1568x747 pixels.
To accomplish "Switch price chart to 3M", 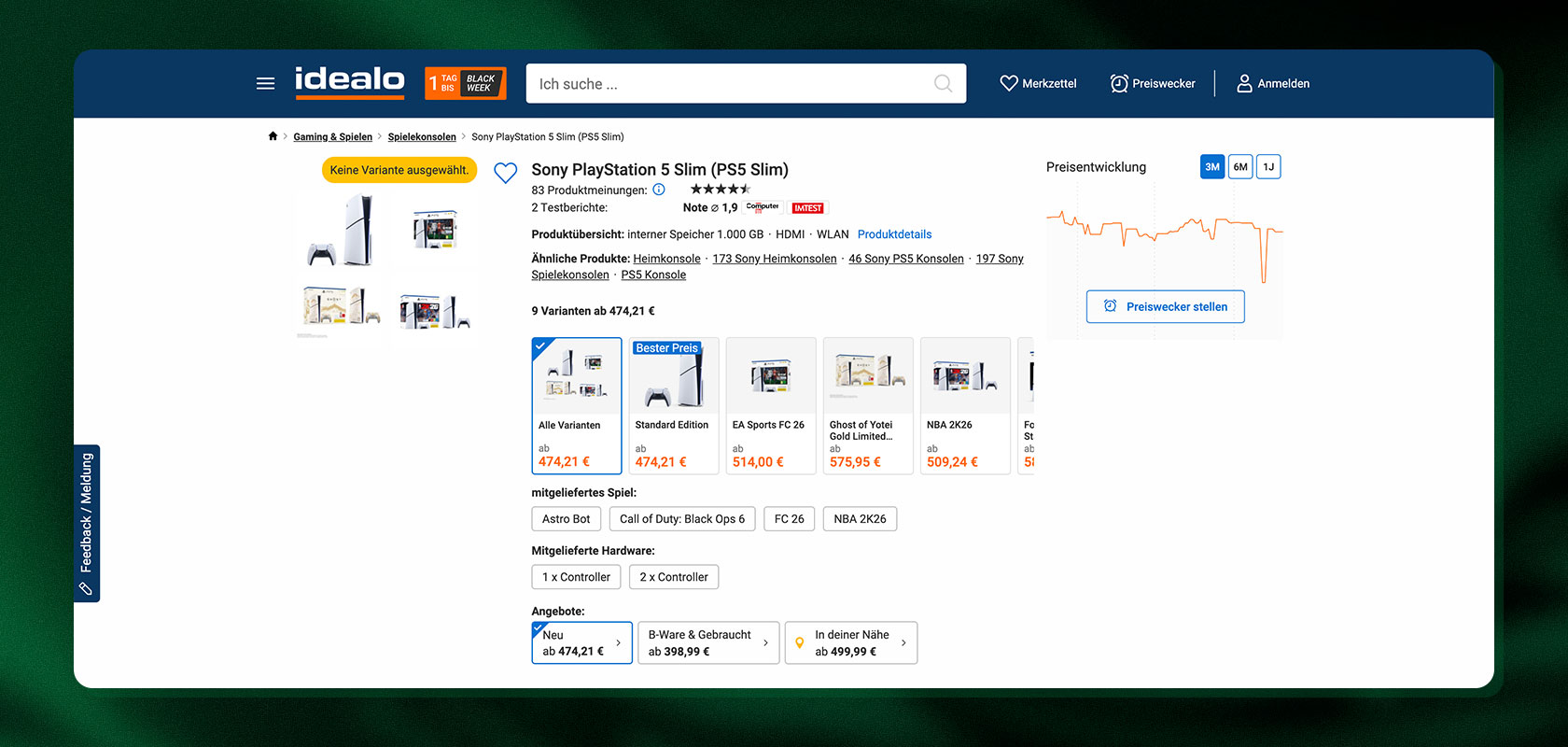I will click(x=1212, y=166).
